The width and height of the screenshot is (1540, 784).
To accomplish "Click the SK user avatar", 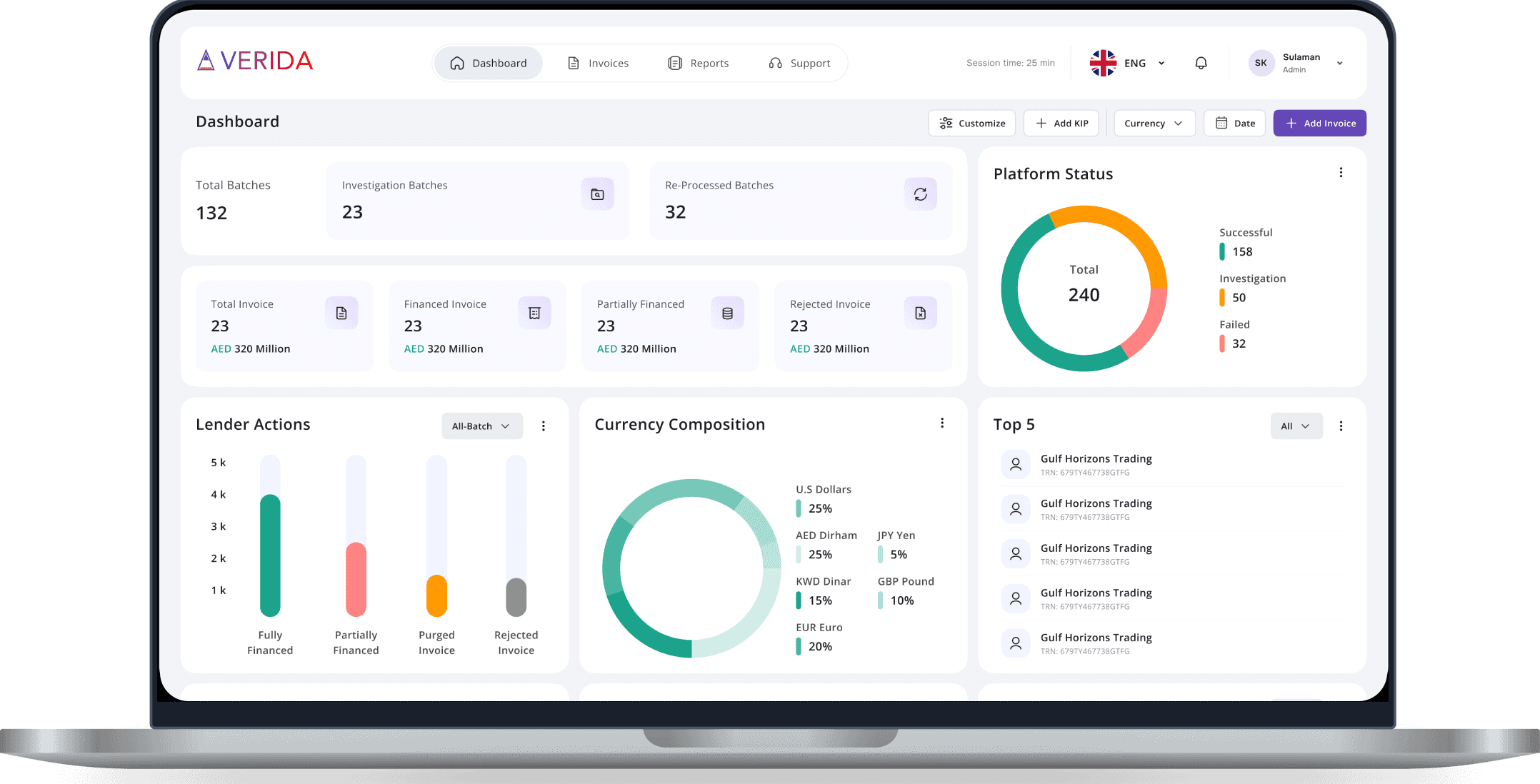I will pos(1261,63).
